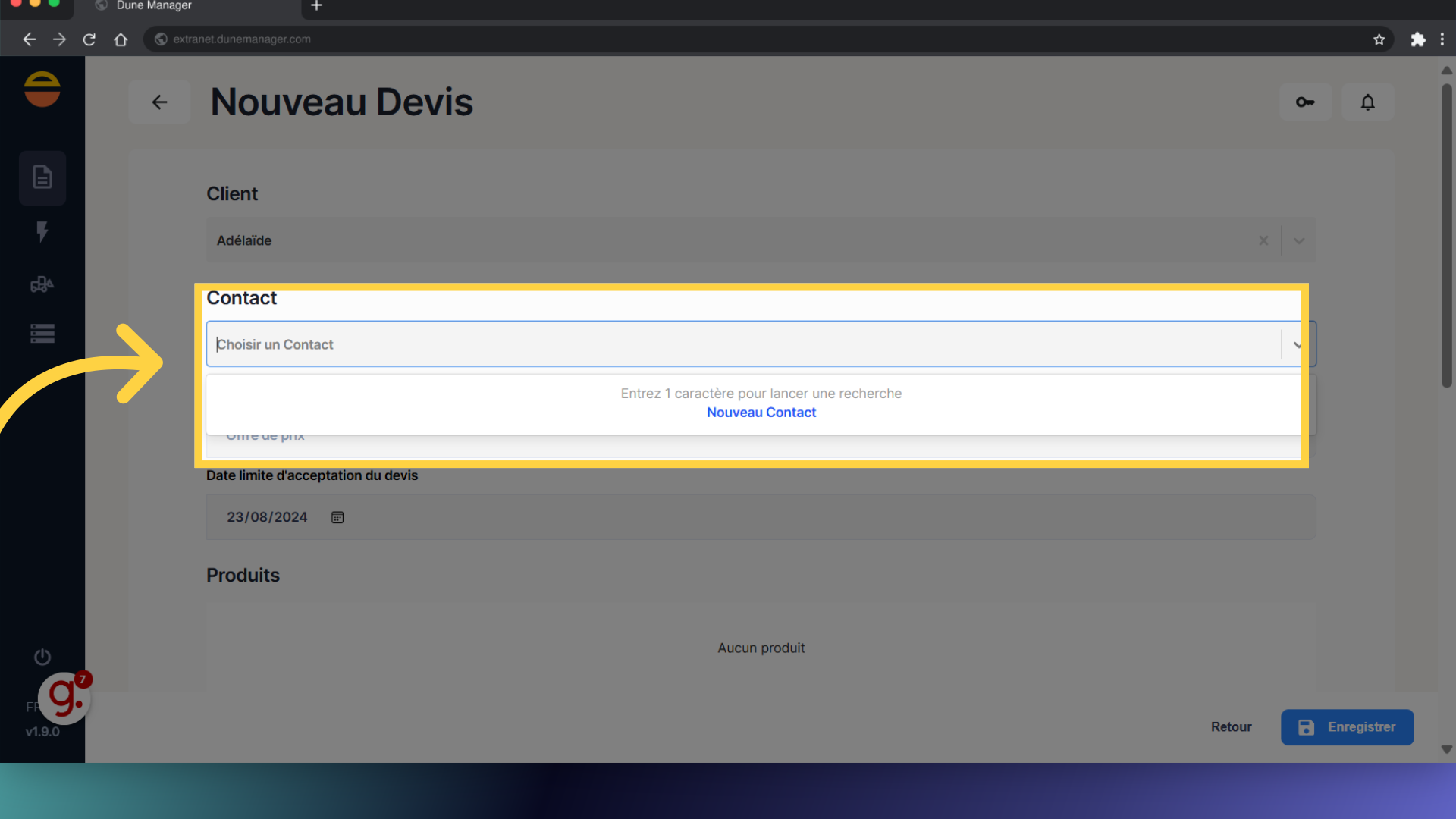Click the lightning bolt sidebar icon
Screen dimensions: 1456x819
click(x=42, y=231)
